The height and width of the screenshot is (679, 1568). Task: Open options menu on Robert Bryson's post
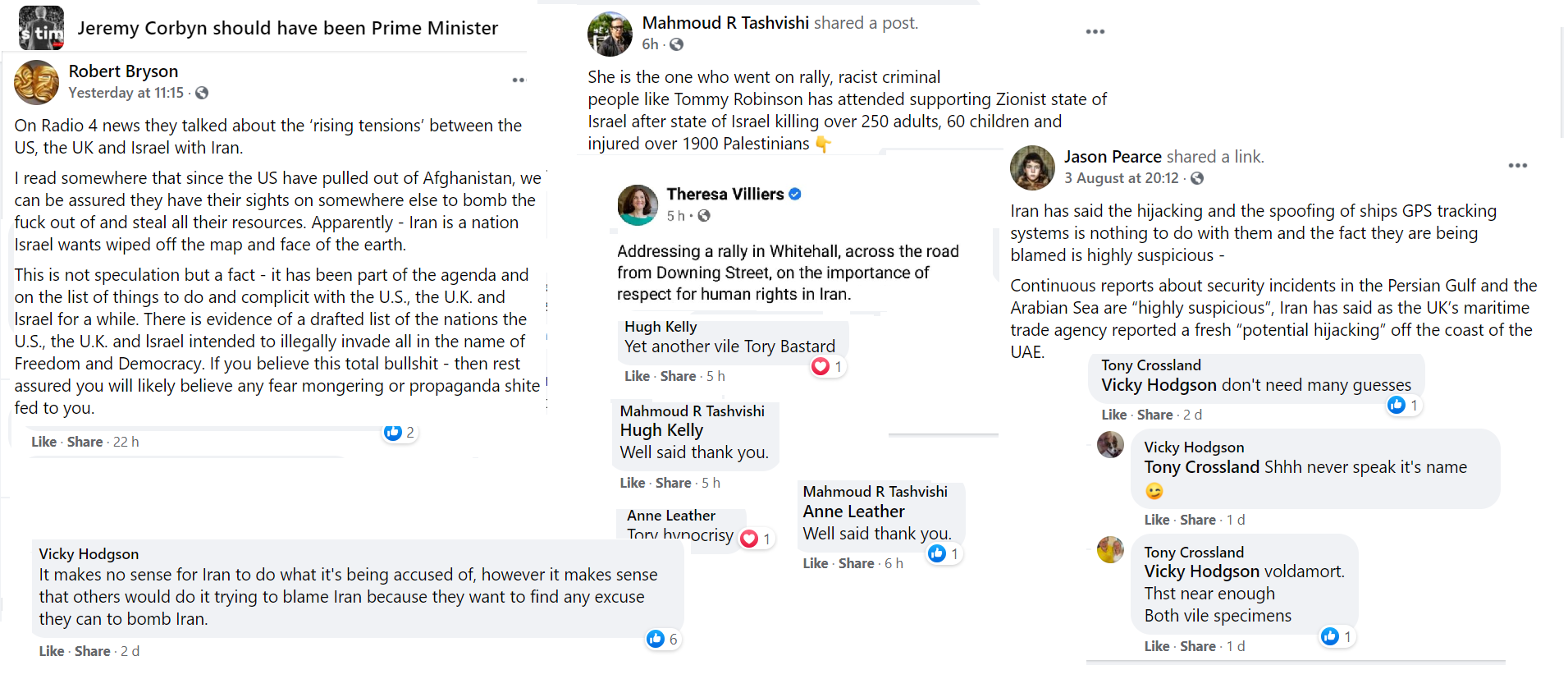(x=518, y=80)
